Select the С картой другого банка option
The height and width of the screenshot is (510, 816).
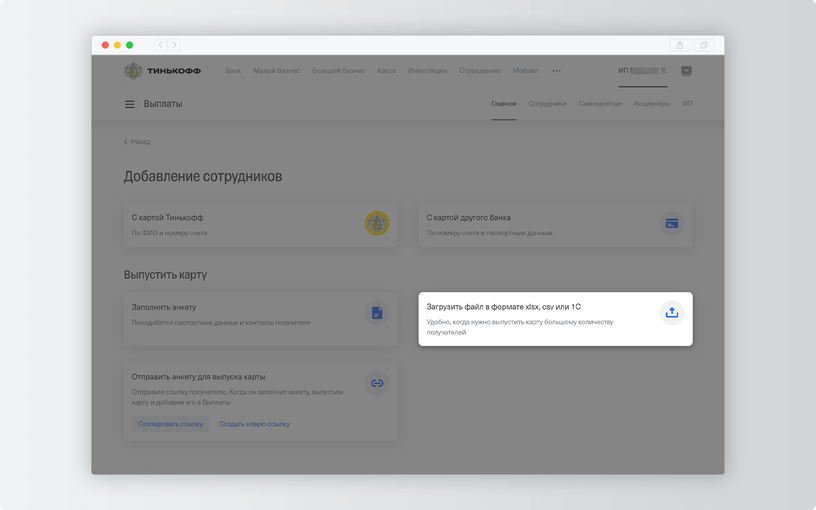555,225
